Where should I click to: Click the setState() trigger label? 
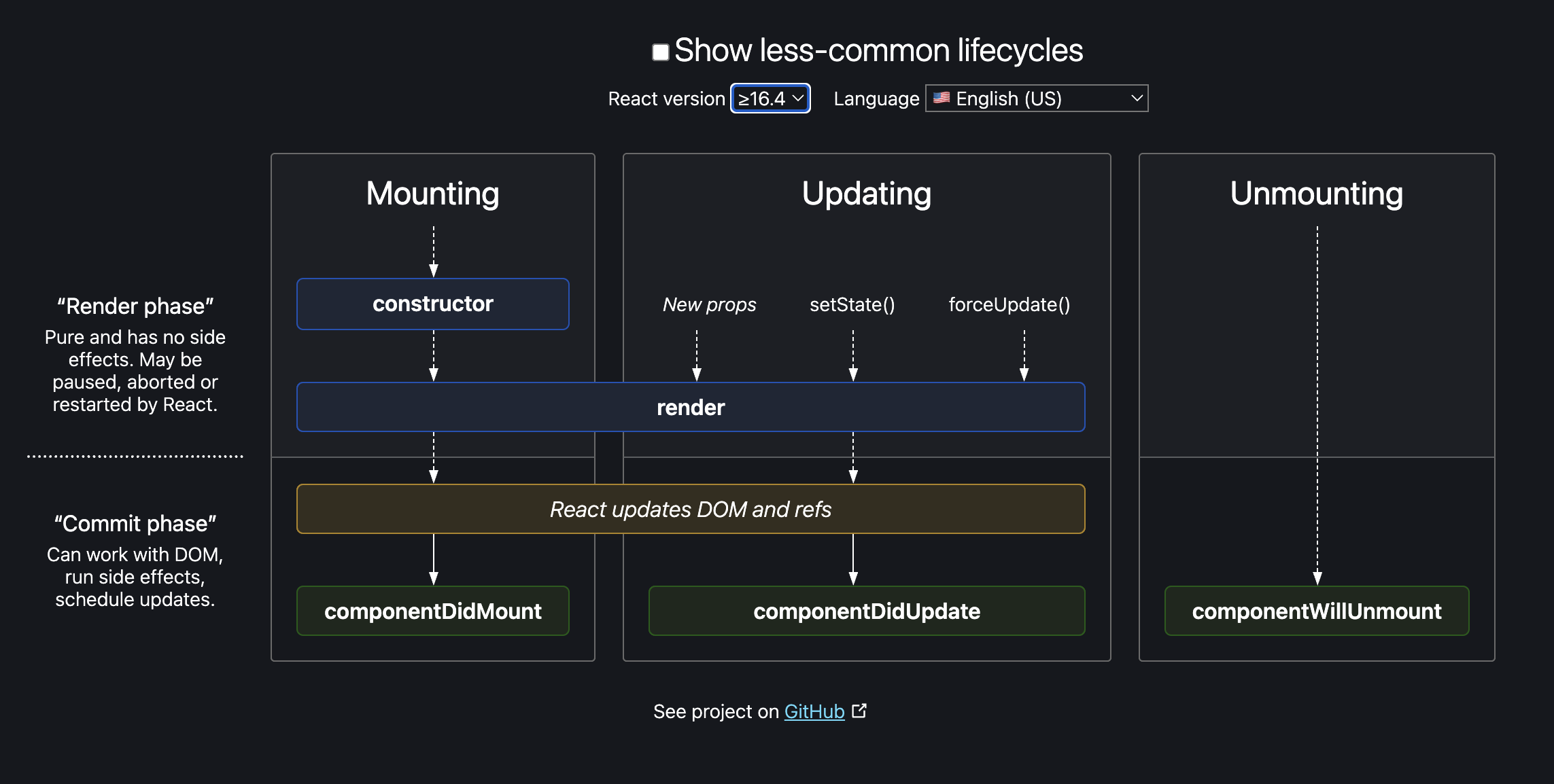click(x=852, y=304)
